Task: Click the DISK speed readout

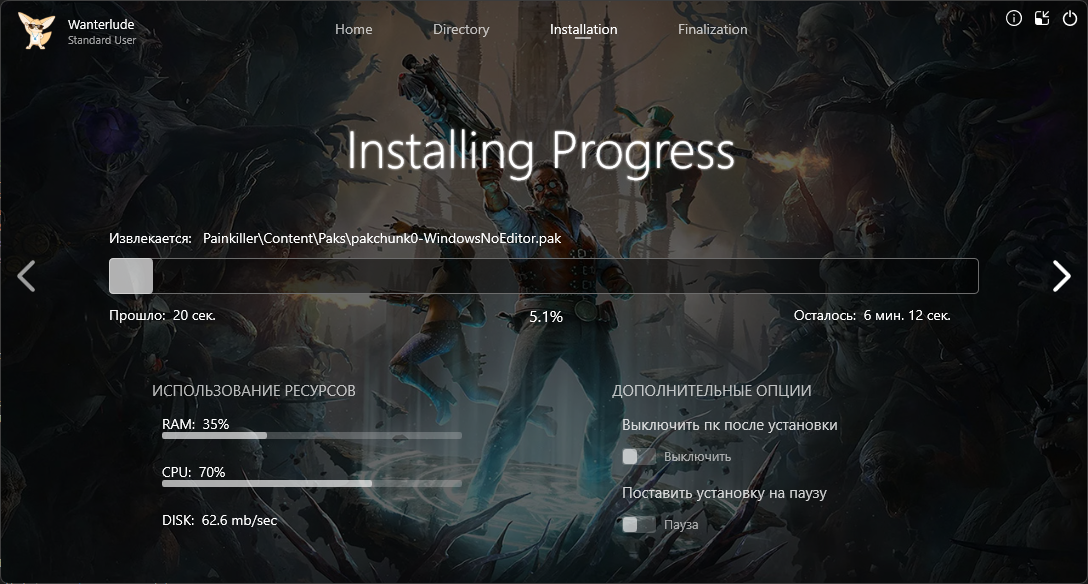Action: [219, 520]
